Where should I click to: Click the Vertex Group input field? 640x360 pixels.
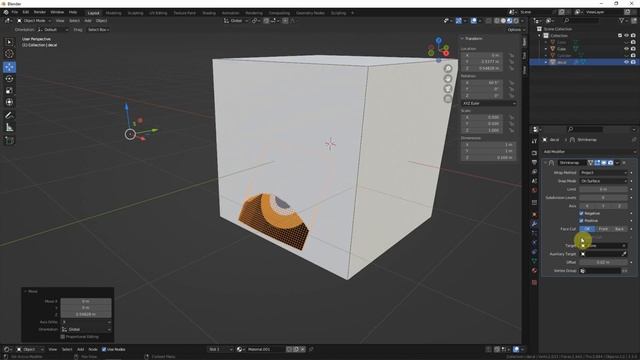(x=600, y=271)
